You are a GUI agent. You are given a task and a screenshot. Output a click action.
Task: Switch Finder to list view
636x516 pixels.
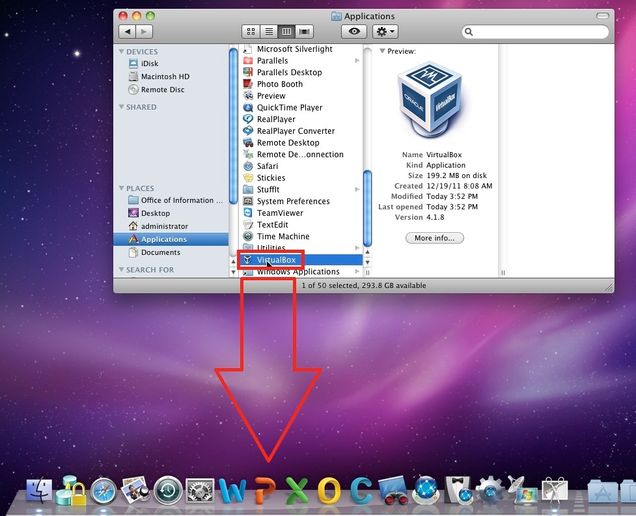click(x=269, y=32)
